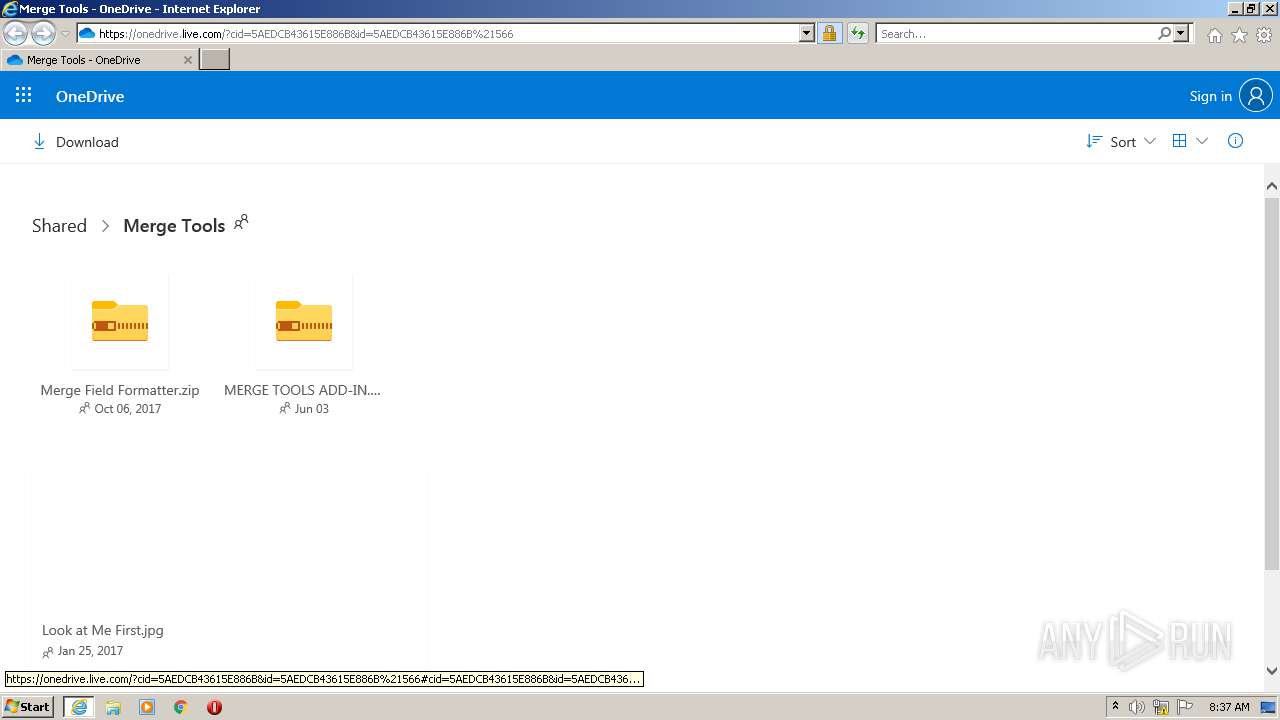Click the Sort order icon
Screen dimensions: 1280x720
(x=1094, y=142)
